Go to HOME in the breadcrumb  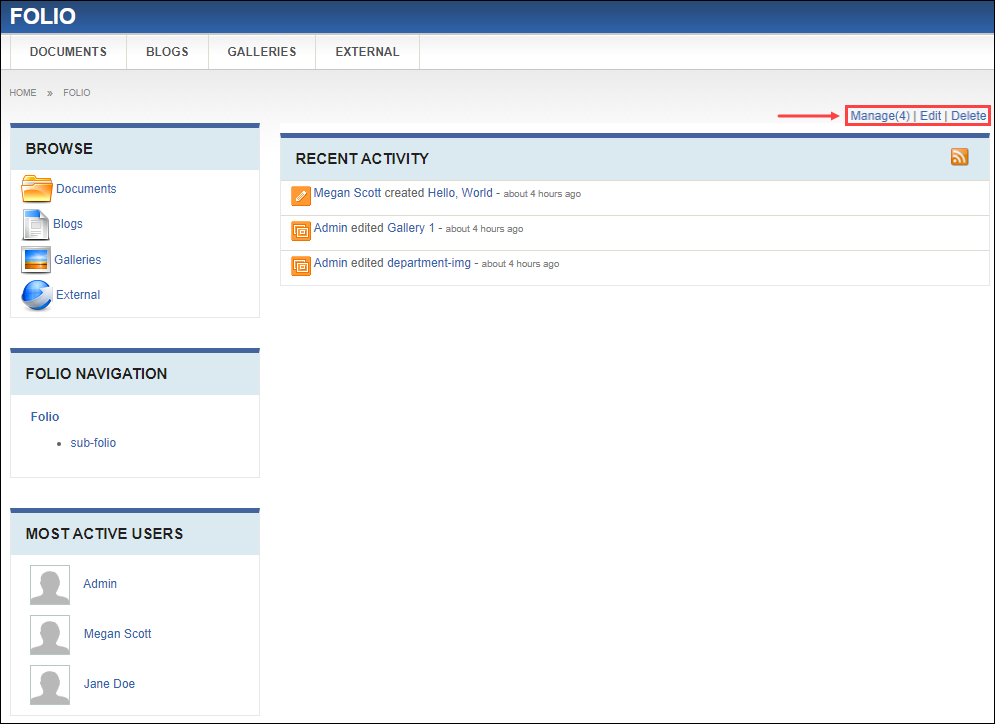click(x=23, y=93)
